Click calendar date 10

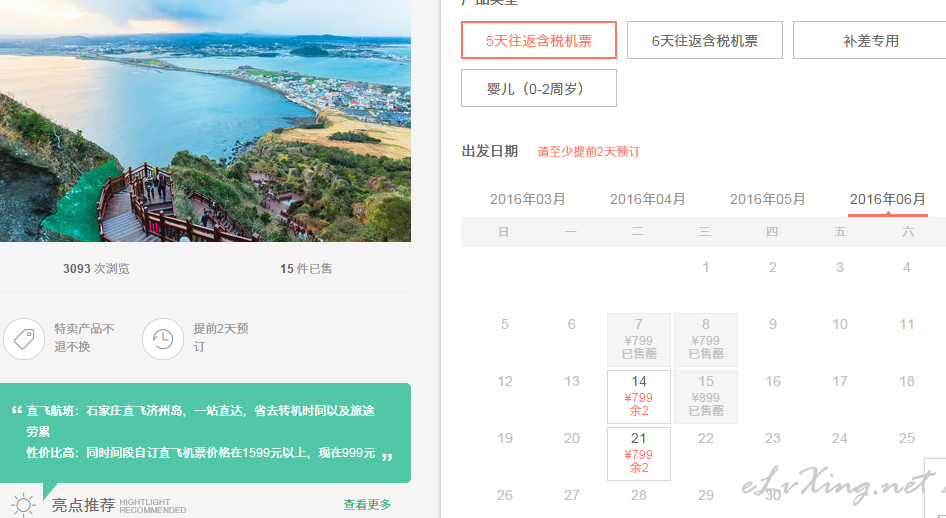point(840,324)
